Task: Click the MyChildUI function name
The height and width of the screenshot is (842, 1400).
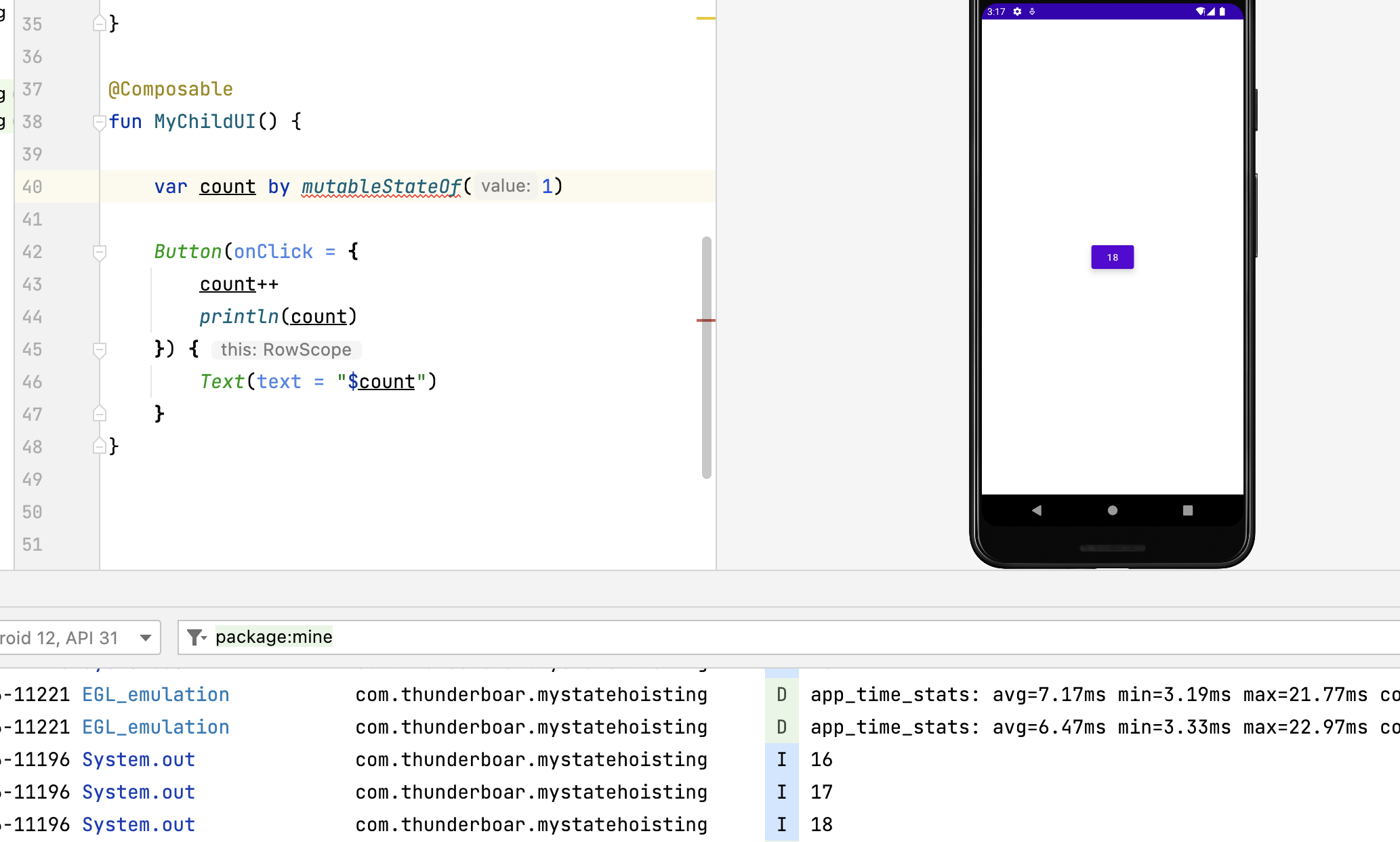Action: pyautogui.click(x=205, y=121)
